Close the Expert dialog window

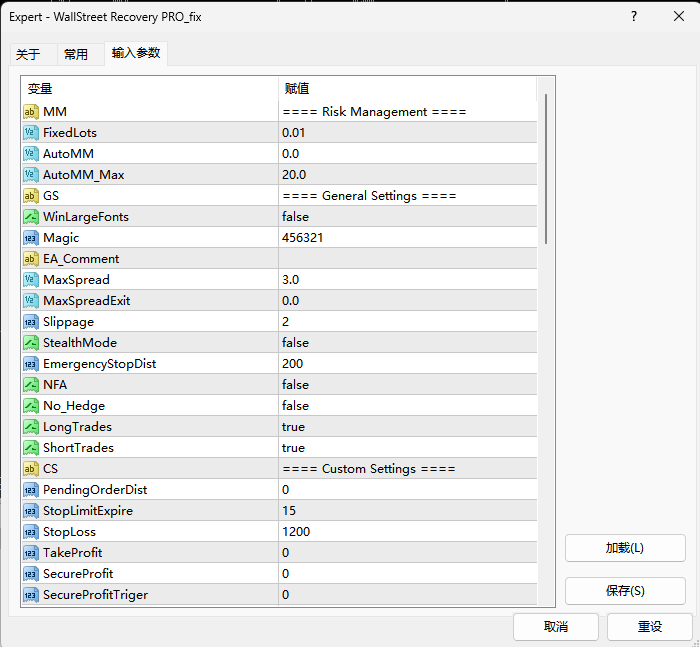679,17
